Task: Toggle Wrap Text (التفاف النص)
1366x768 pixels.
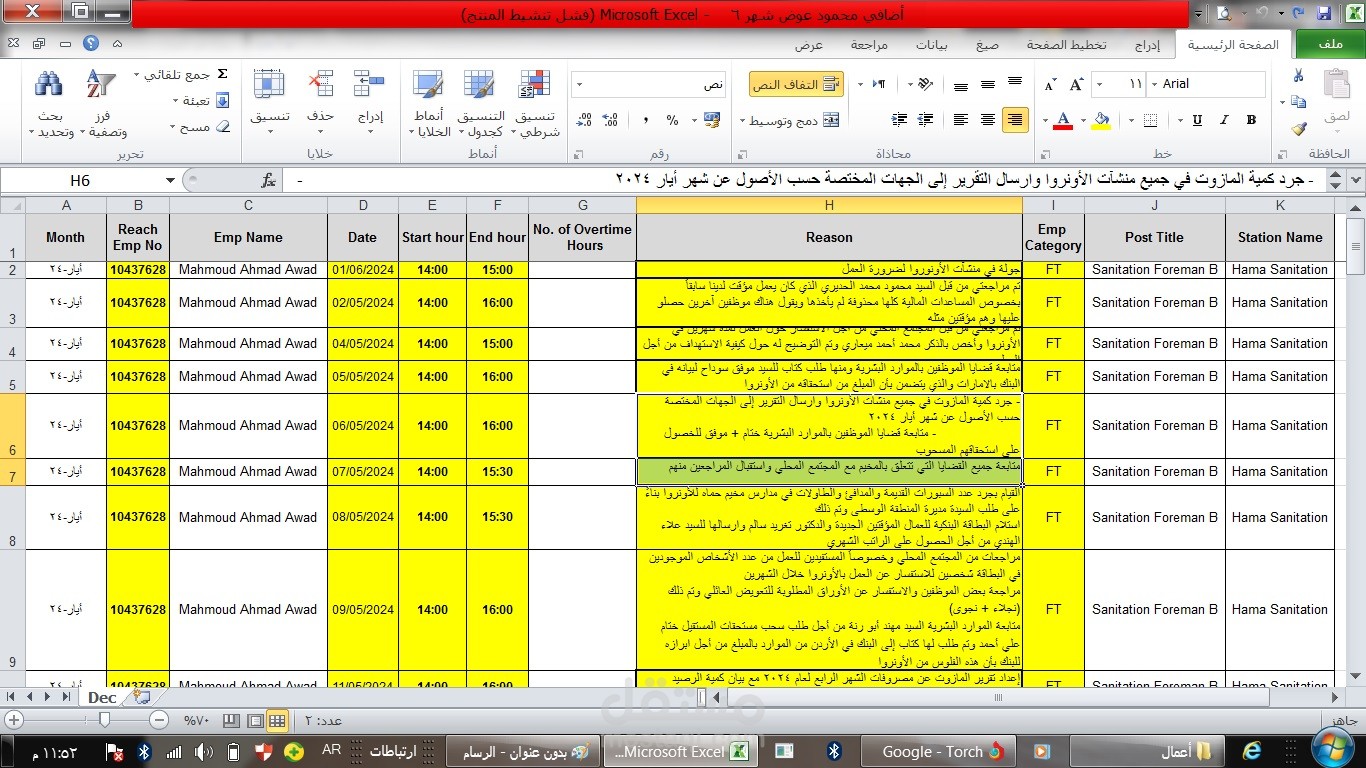Action: 796,84
